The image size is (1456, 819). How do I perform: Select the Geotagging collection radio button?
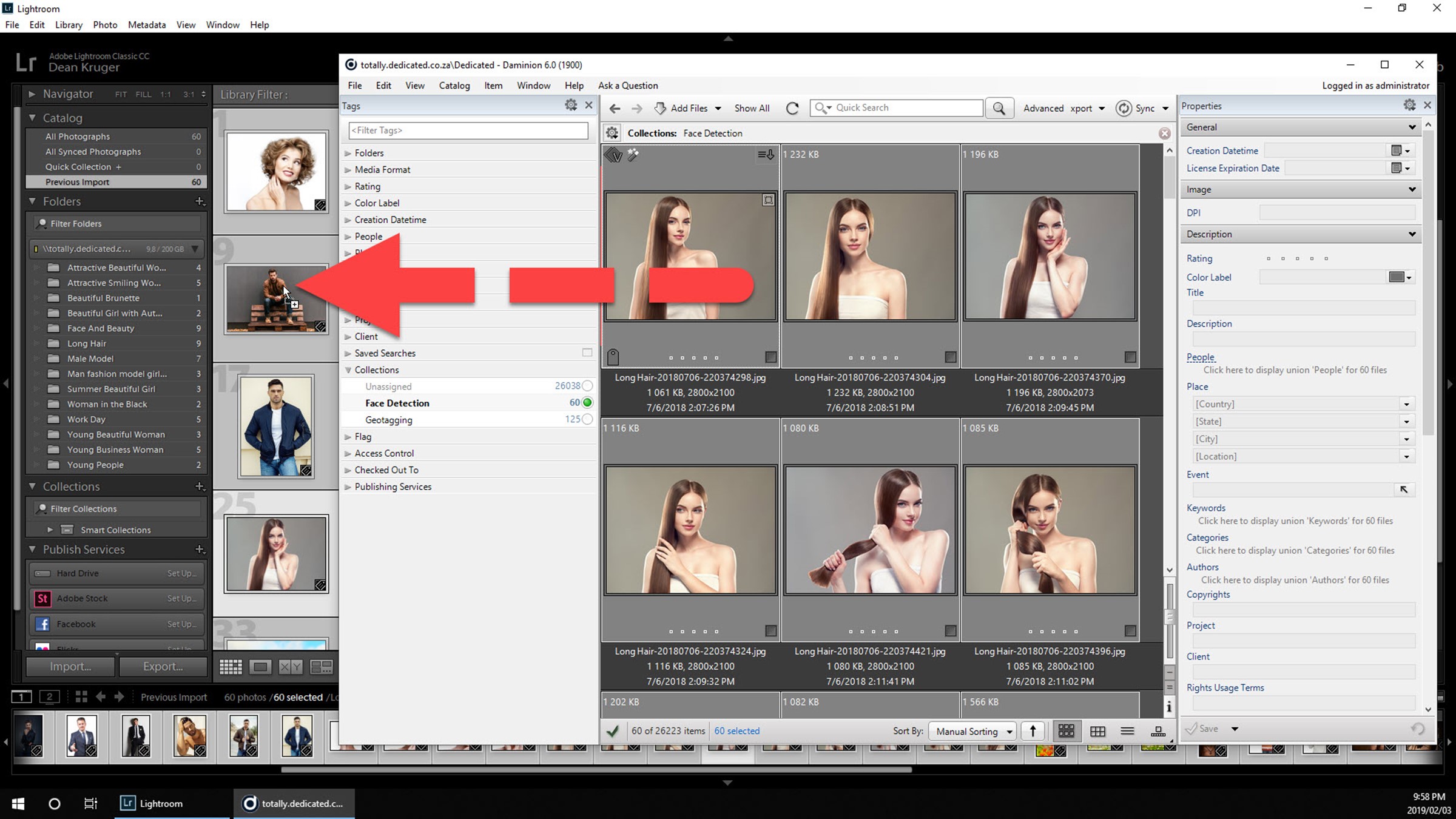tap(587, 419)
